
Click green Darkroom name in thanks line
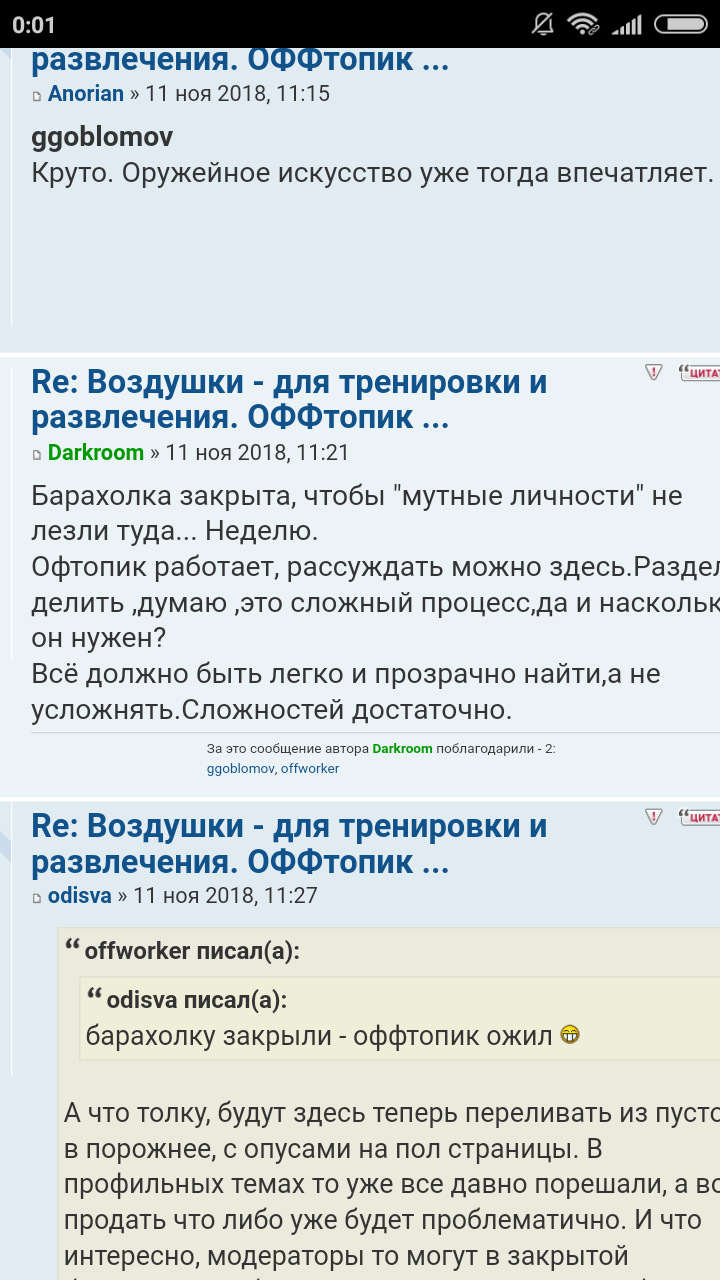(402, 748)
